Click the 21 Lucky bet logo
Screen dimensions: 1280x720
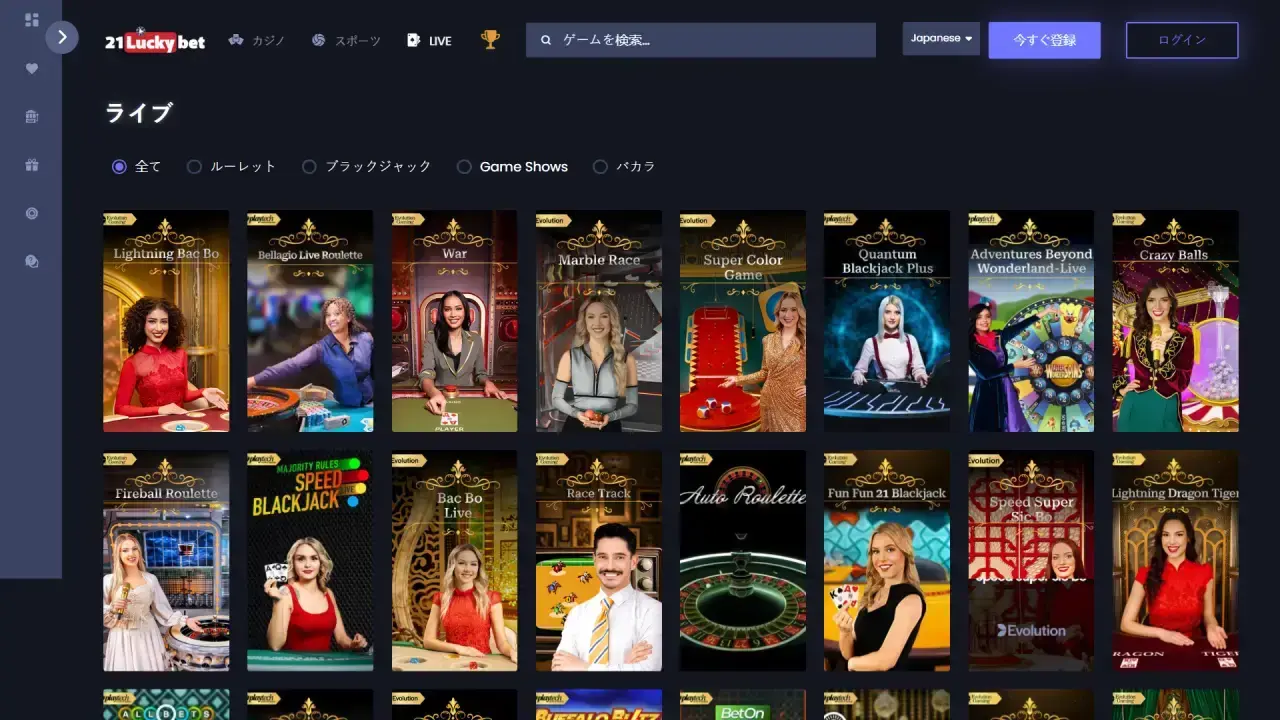point(155,41)
